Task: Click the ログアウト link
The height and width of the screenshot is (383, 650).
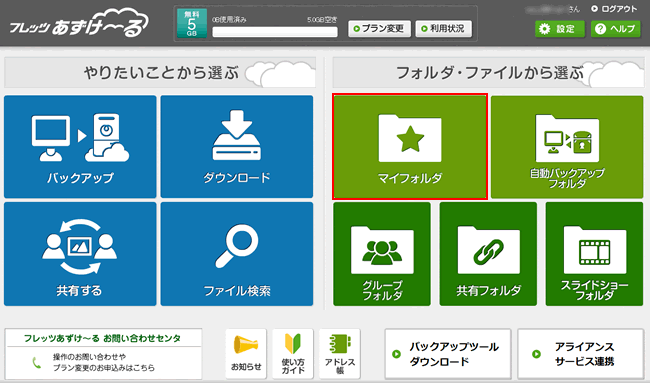Action: point(614,9)
